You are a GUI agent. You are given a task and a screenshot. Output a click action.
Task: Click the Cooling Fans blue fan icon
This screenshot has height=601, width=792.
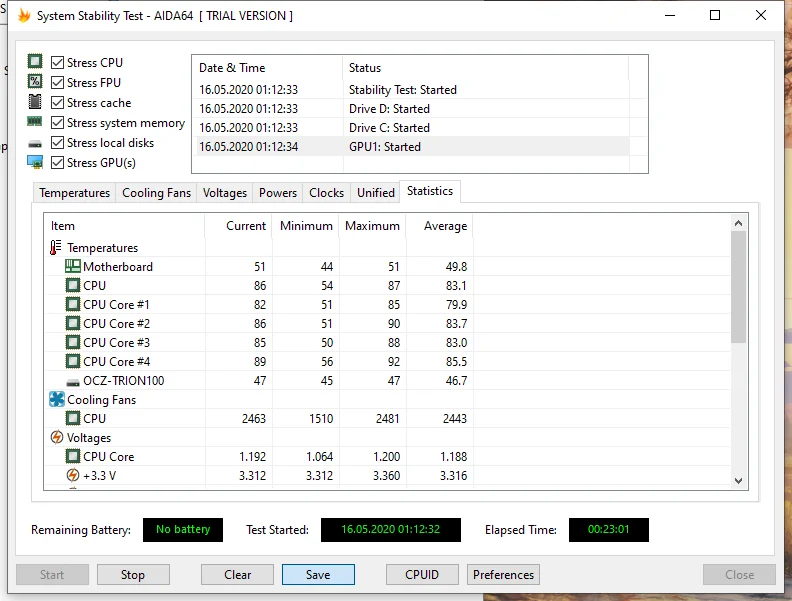click(x=57, y=399)
